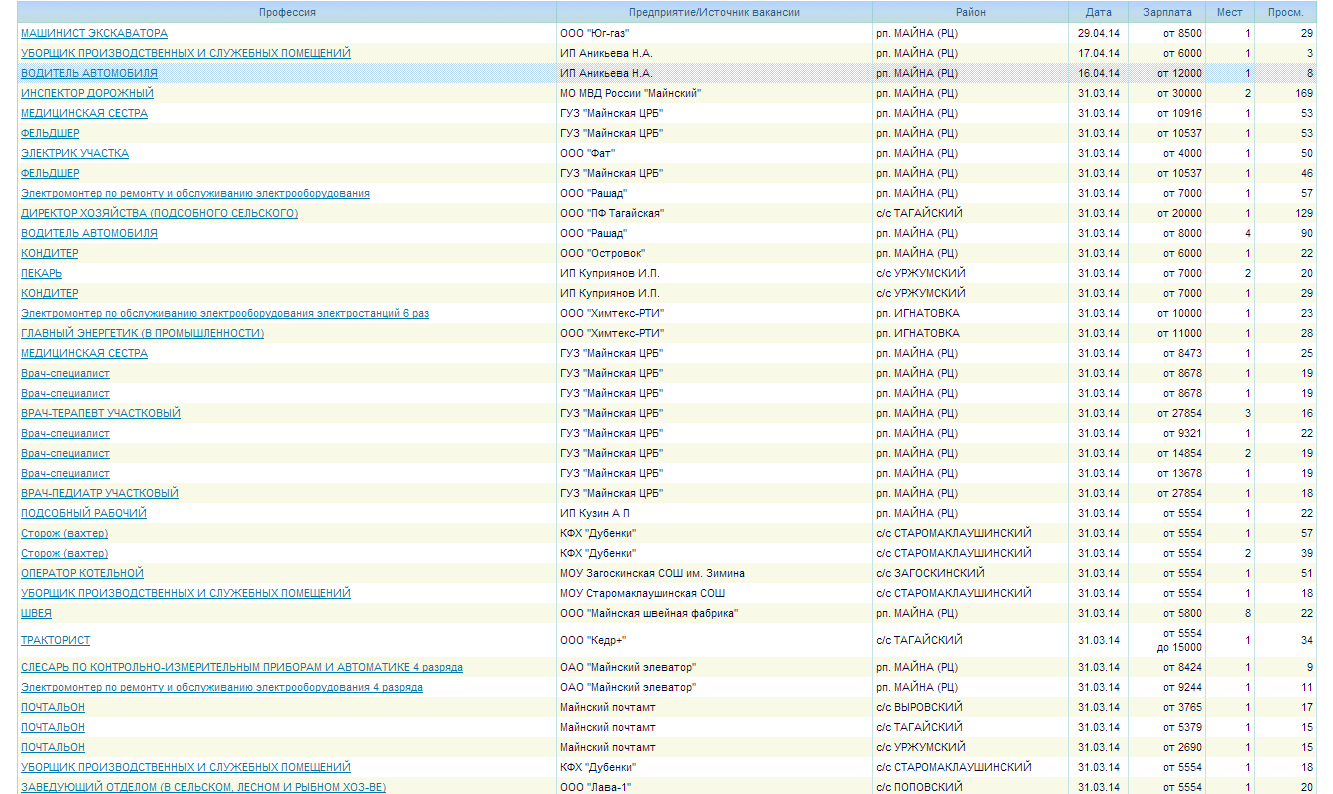
Task: Select salary cell от 20000
Action: pyautogui.click(x=1167, y=213)
